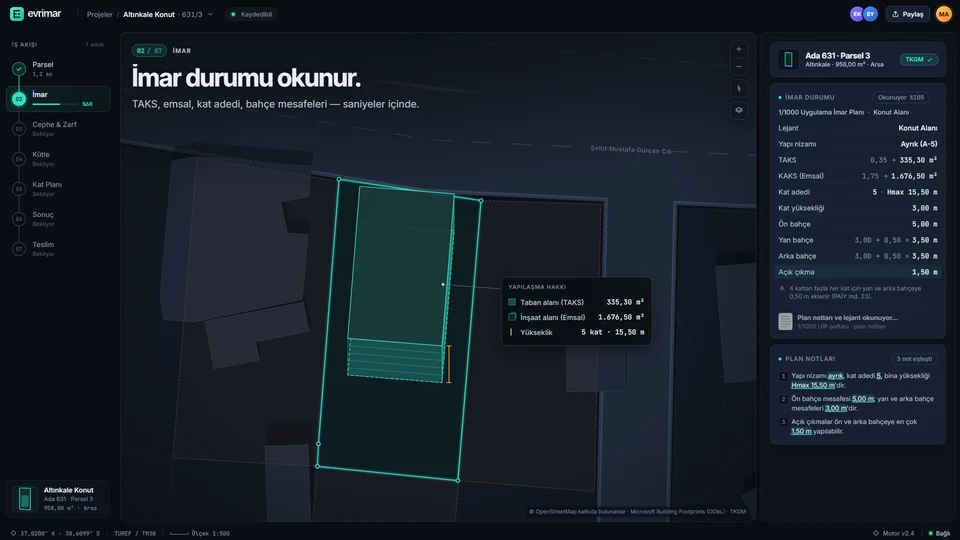Image resolution: width=960 pixels, height=540 pixels.
Task: Click the Yükseklik orange legend marker
Action: point(511,332)
